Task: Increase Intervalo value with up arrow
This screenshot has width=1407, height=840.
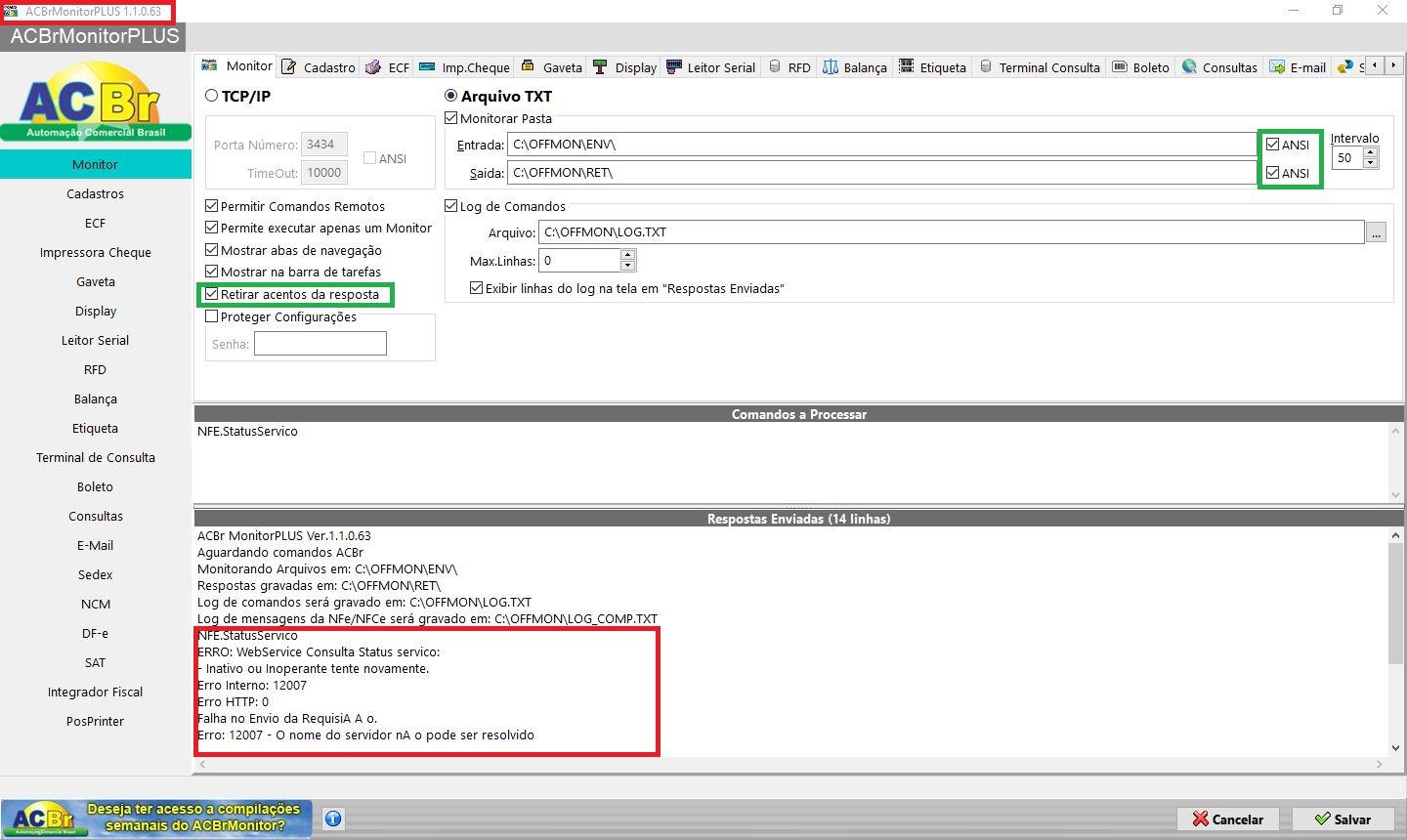Action: (1370, 152)
